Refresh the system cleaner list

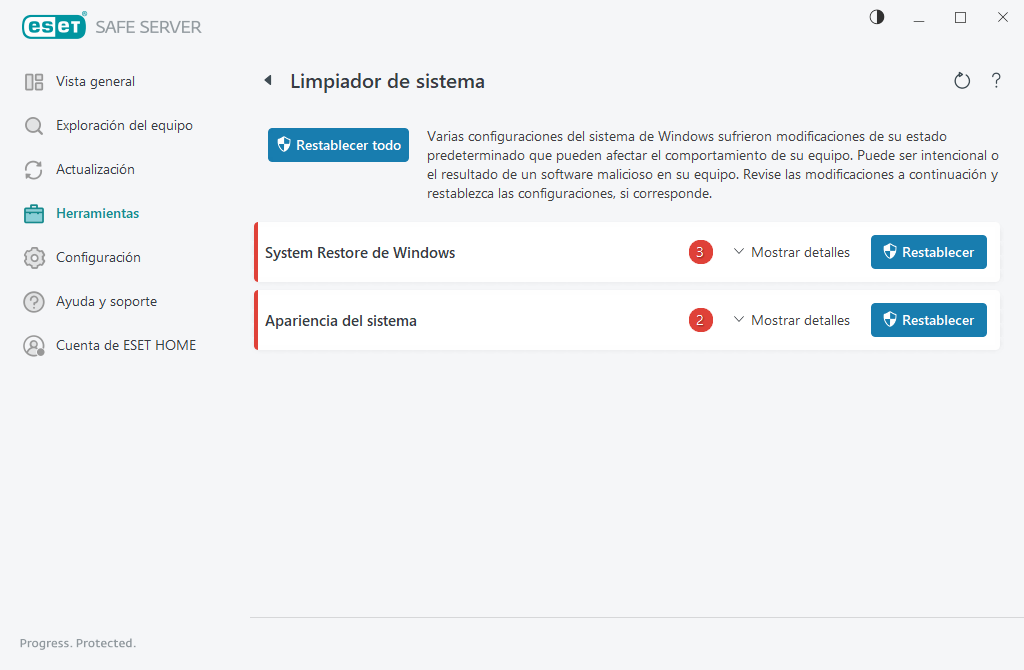(x=961, y=81)
